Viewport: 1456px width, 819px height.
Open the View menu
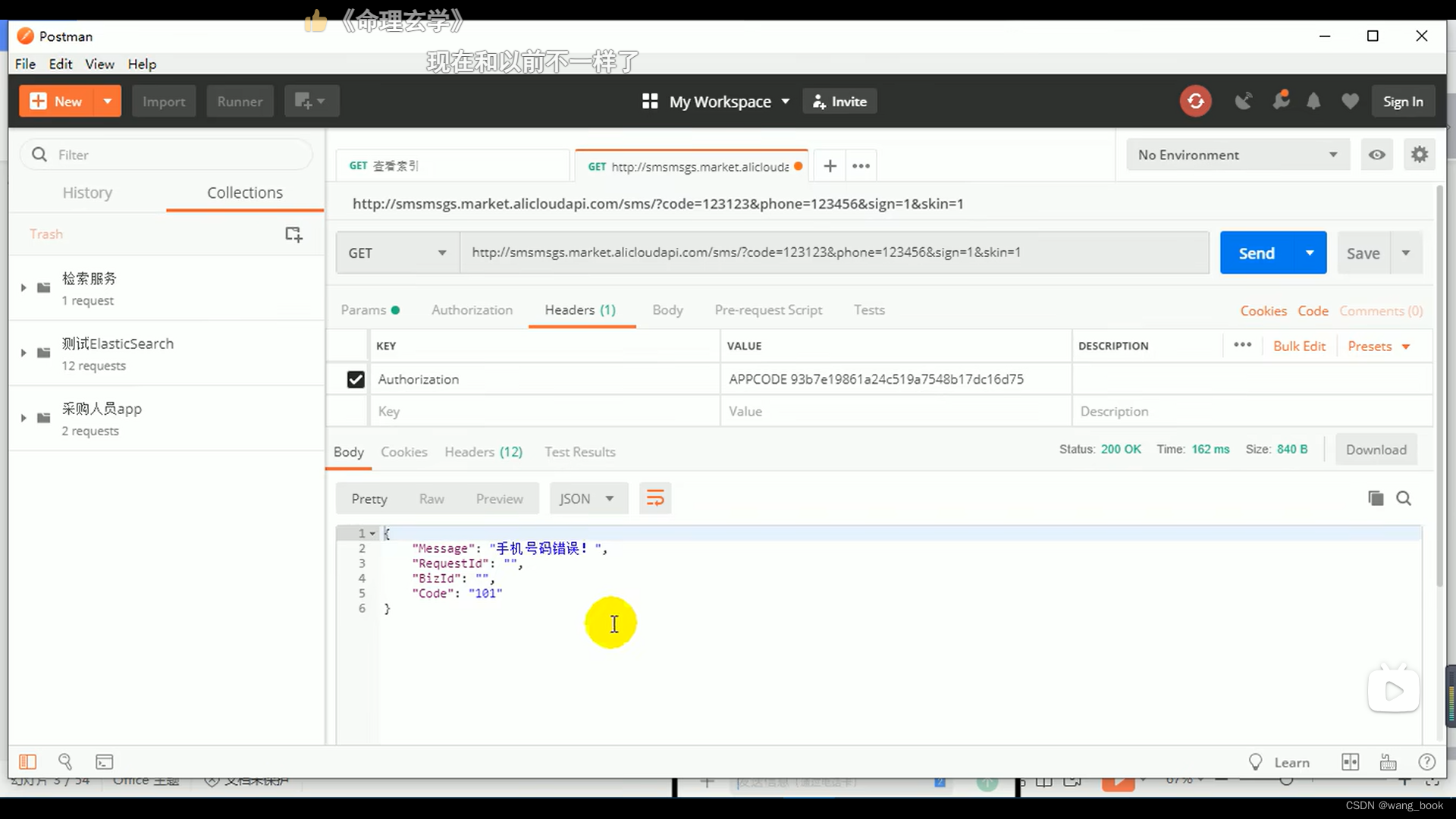pos(99,64)
